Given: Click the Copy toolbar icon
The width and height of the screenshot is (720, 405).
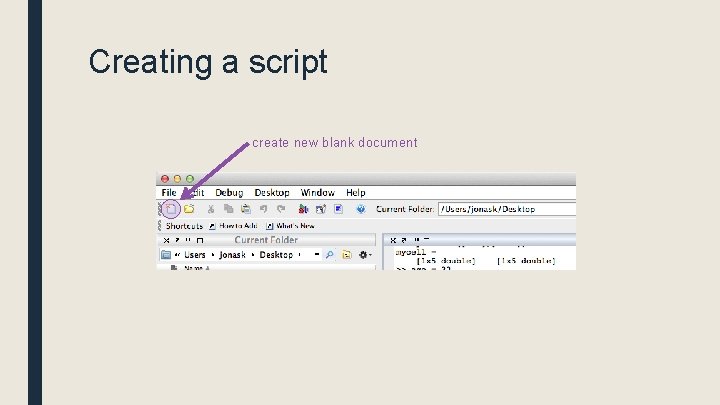Looking at the screenshot, I should (228, 209).
